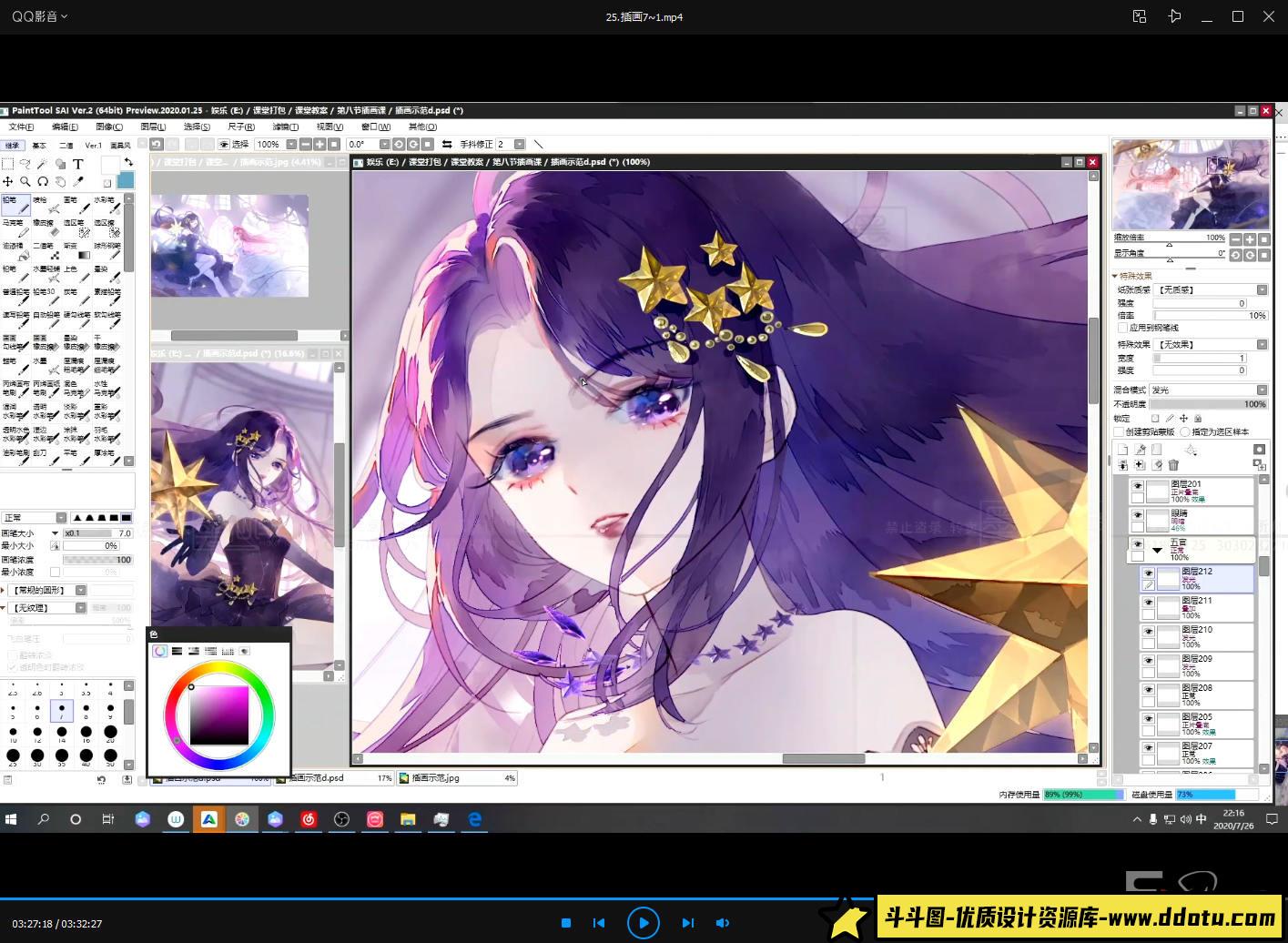Screen dimensions: 1288x943
Task: Select the 喷枪 brush preset
Action: [46, 206]
